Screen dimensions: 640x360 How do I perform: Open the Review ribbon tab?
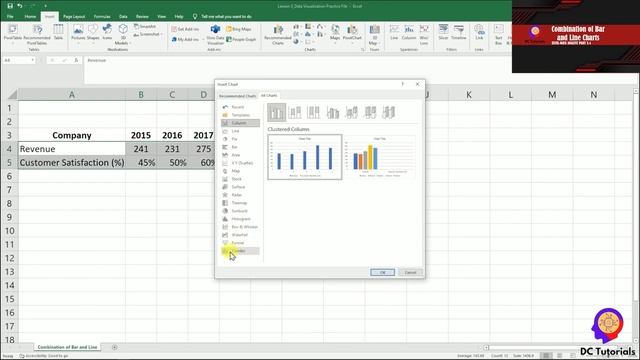point(142,16)
